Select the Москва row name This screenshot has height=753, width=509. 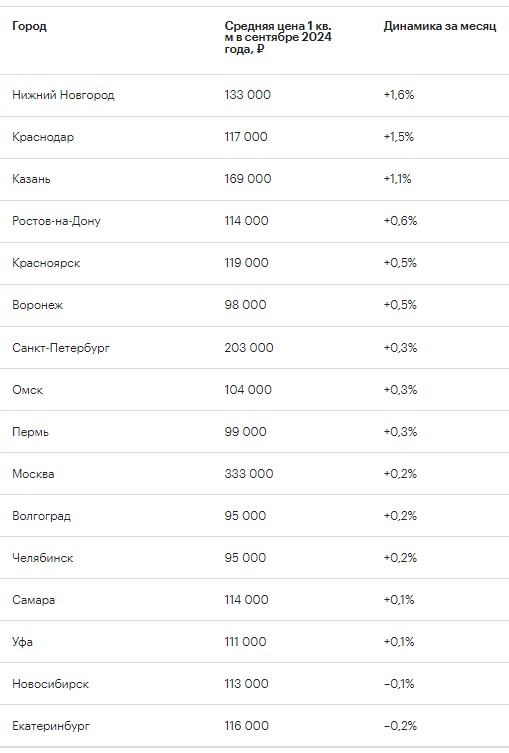33,474
